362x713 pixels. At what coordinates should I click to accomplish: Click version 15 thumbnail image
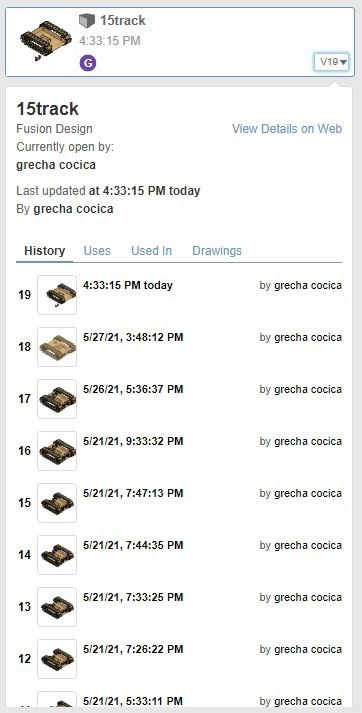[57, 502]
